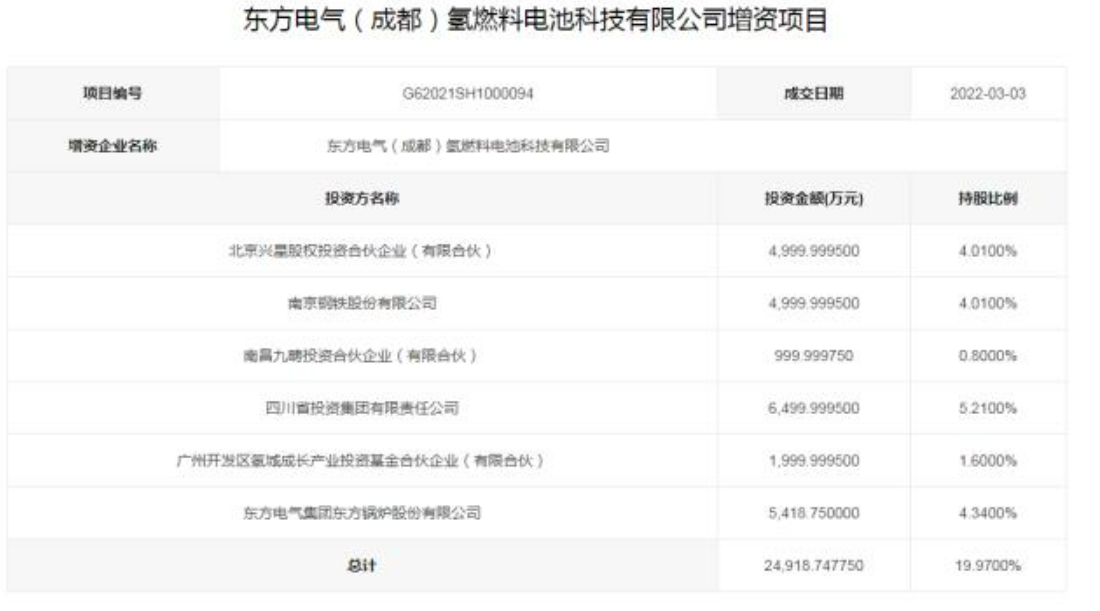Click the 投资金额(万元) column header
This screenshot has height=611, width=1100.
(x=813, y=199)
